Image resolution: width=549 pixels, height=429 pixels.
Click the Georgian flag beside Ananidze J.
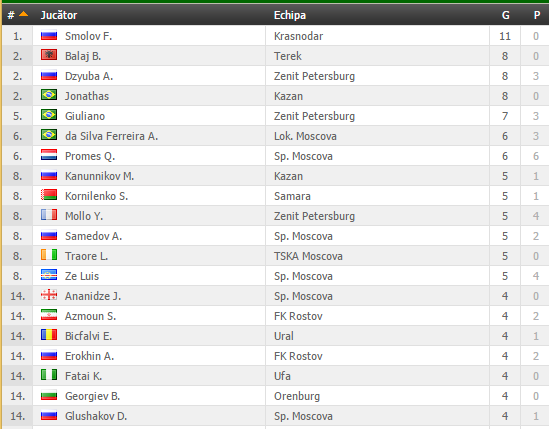[49, 295]
